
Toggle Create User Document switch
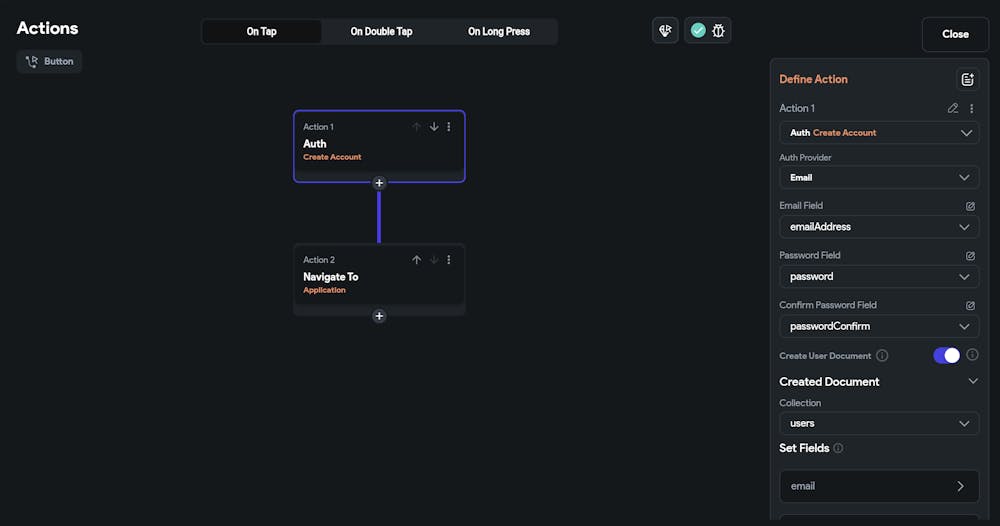tap(946, 356)
